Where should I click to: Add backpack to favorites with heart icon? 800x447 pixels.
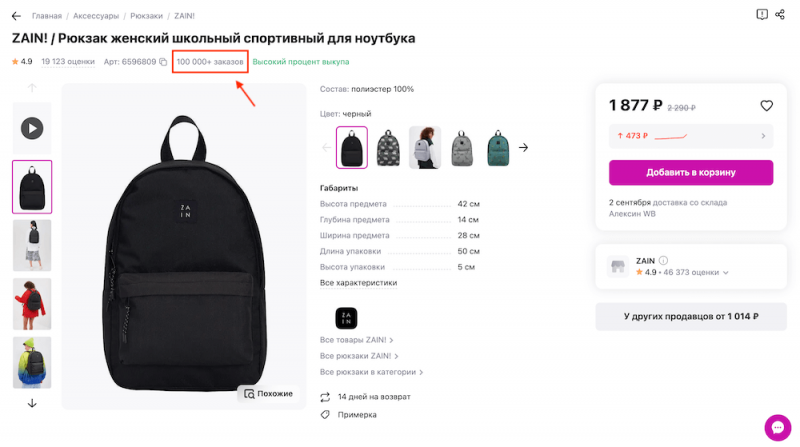click(767, 105)
